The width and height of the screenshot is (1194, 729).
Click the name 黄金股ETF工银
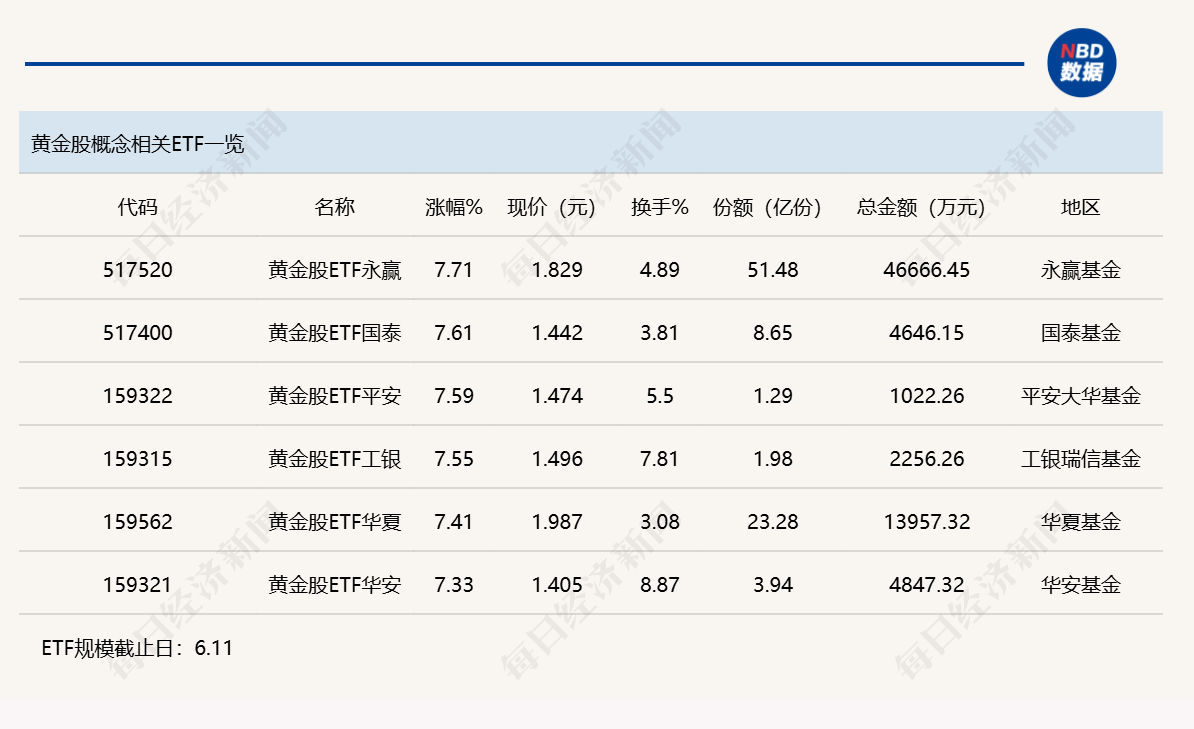(334, 459)
